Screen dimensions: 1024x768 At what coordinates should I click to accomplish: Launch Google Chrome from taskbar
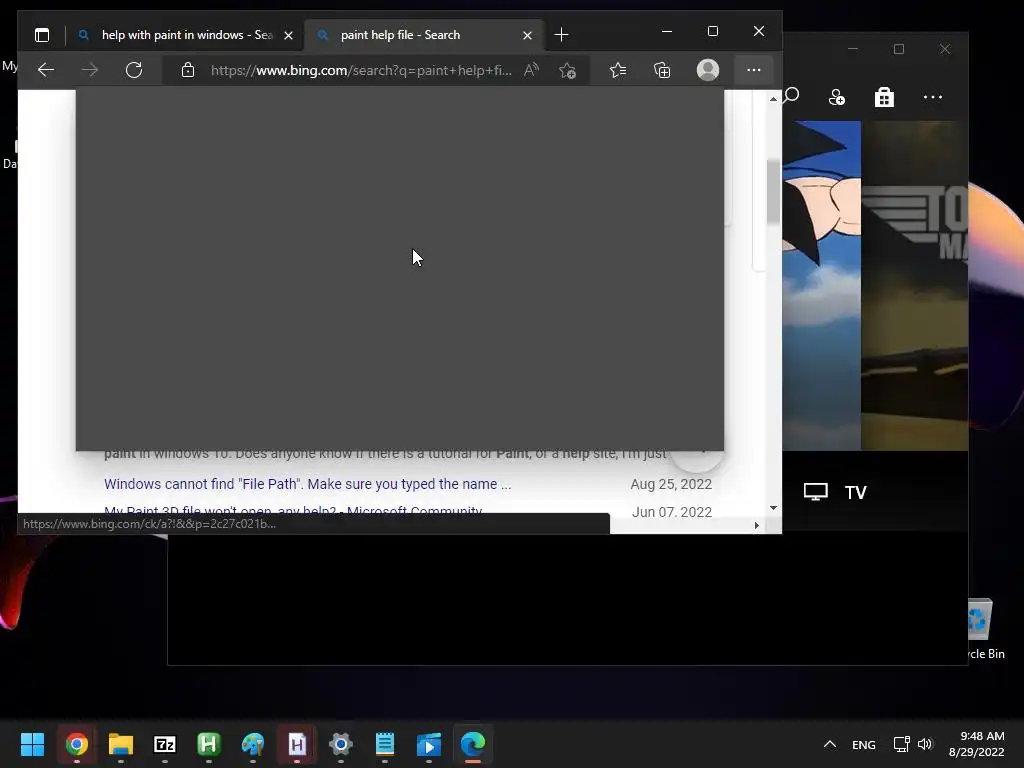76,744
